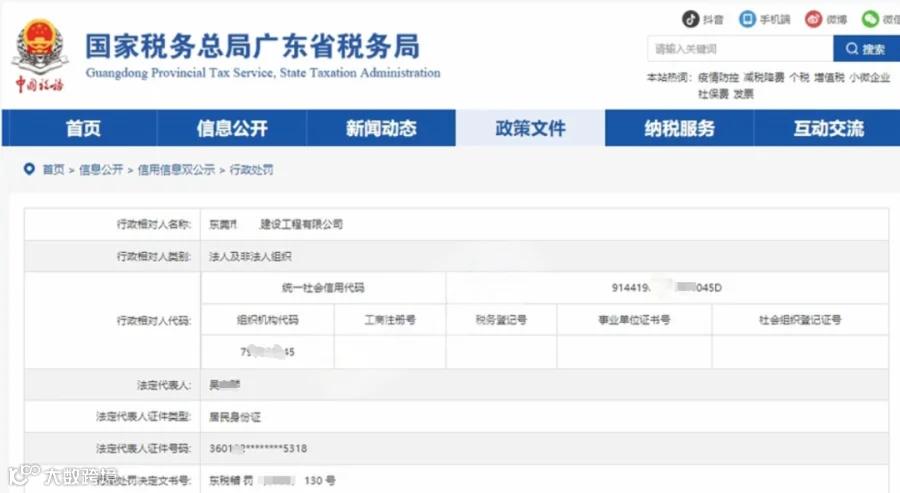Viewport: 900px width, 493px height.
Task: Open the 信息公开 navigation tab
Action: pos(232,128)
